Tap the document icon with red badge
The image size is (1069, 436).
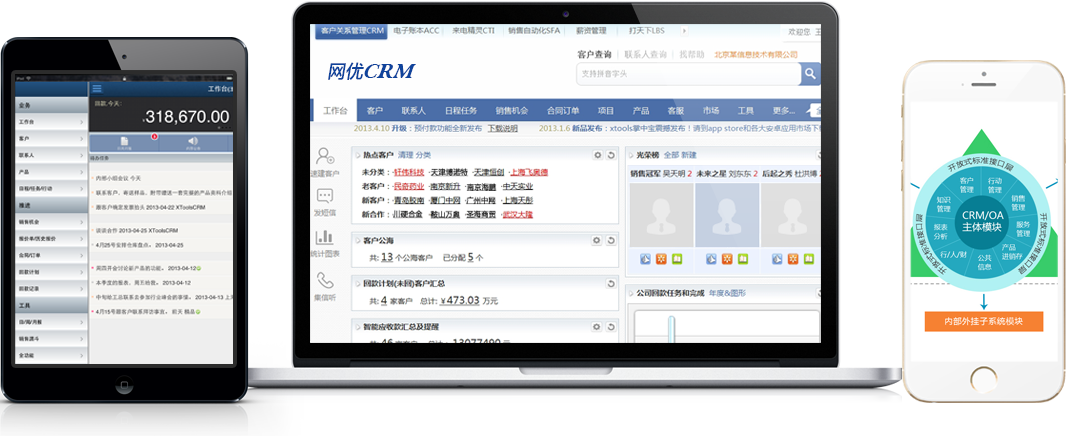(x=124, y=141)
